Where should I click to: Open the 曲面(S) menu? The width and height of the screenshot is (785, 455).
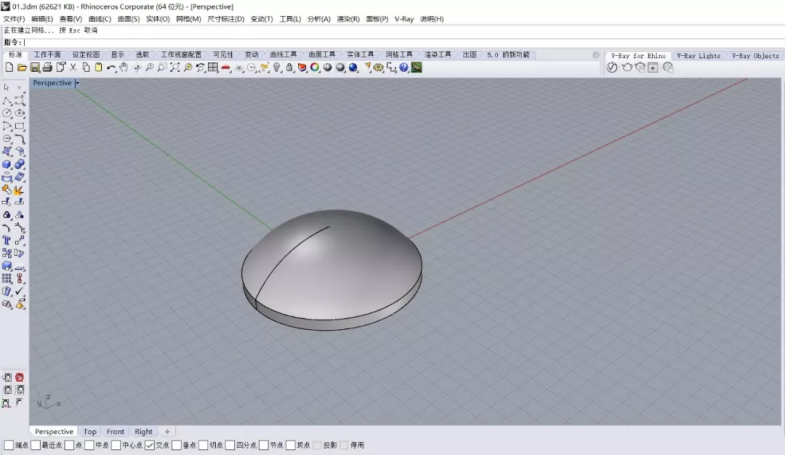click(x=128, y=19)
